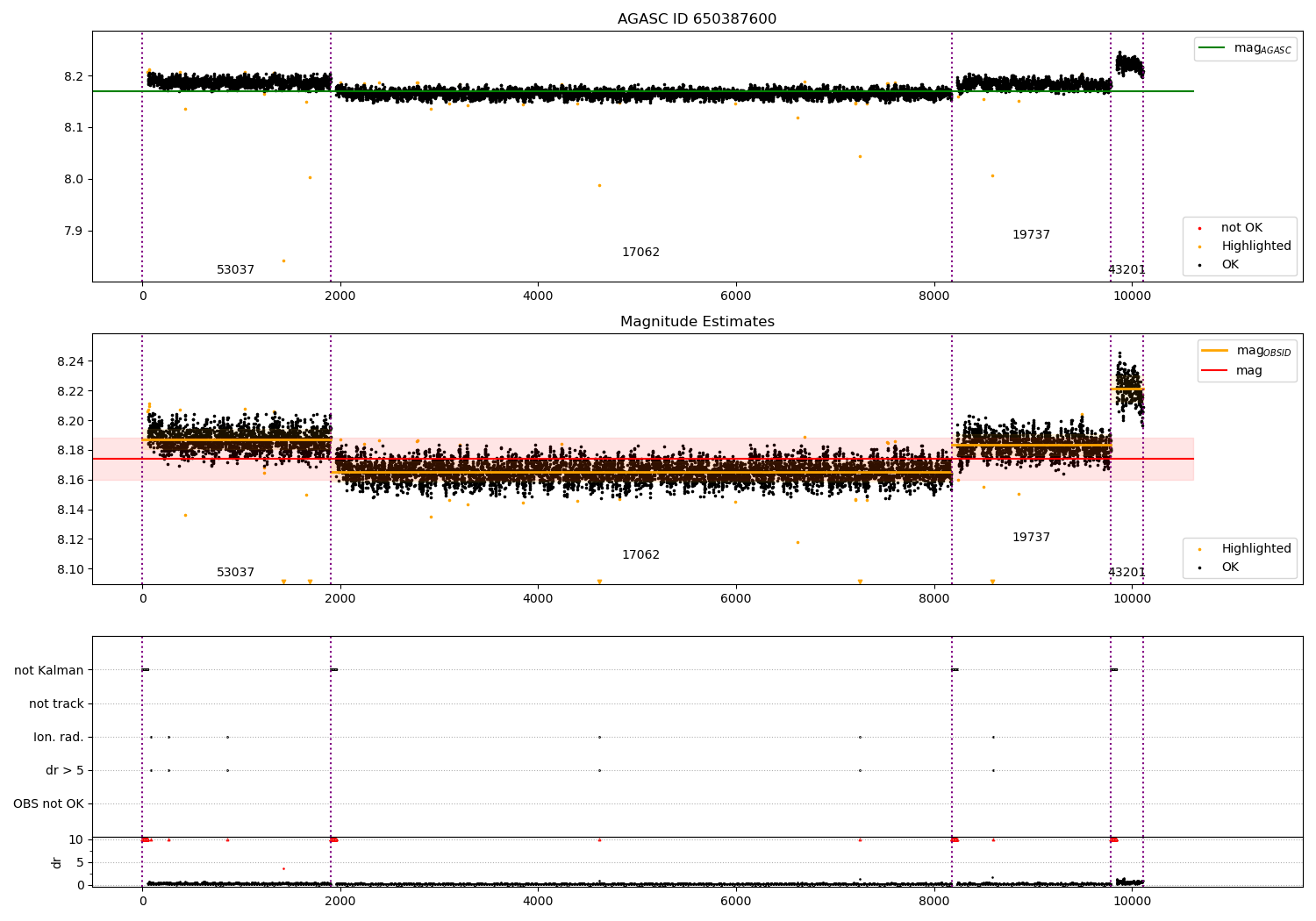Click the 7.9 y-axis tick in top plot

[x=75, y=232]
